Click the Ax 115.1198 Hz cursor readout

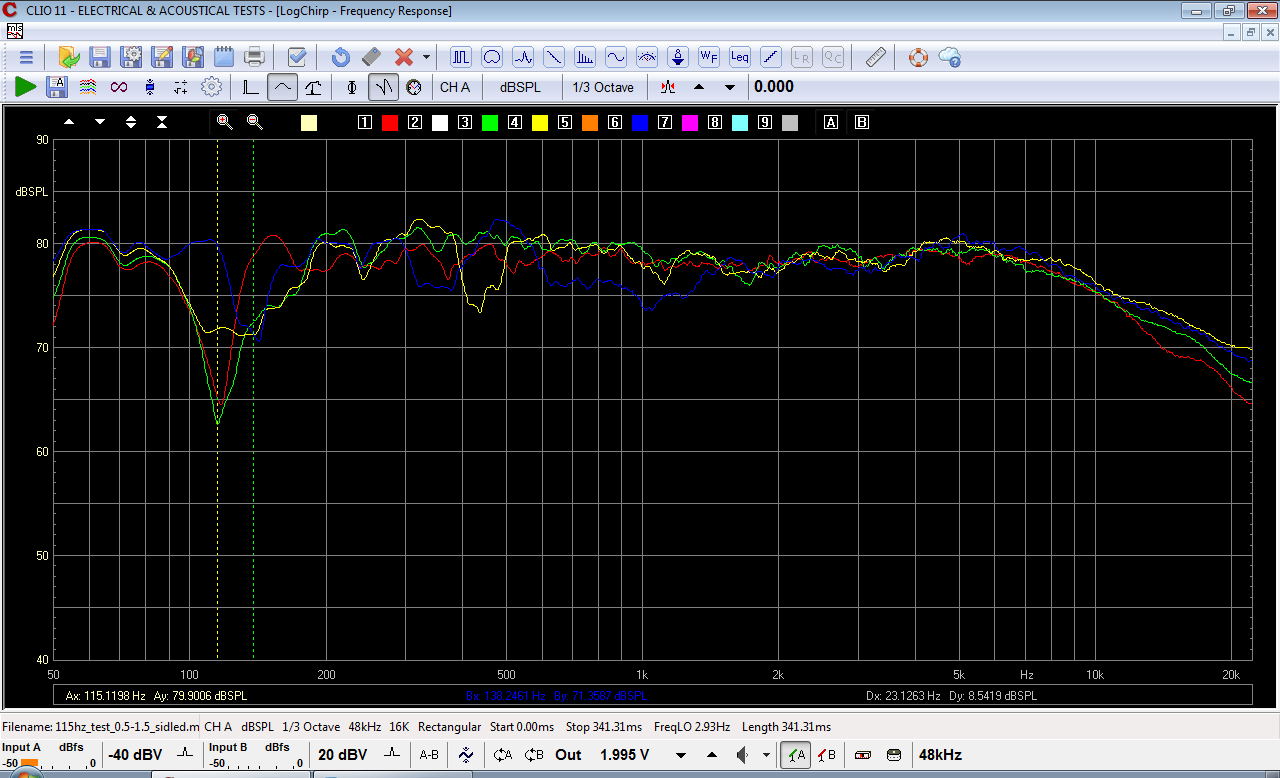pos(106,695)
